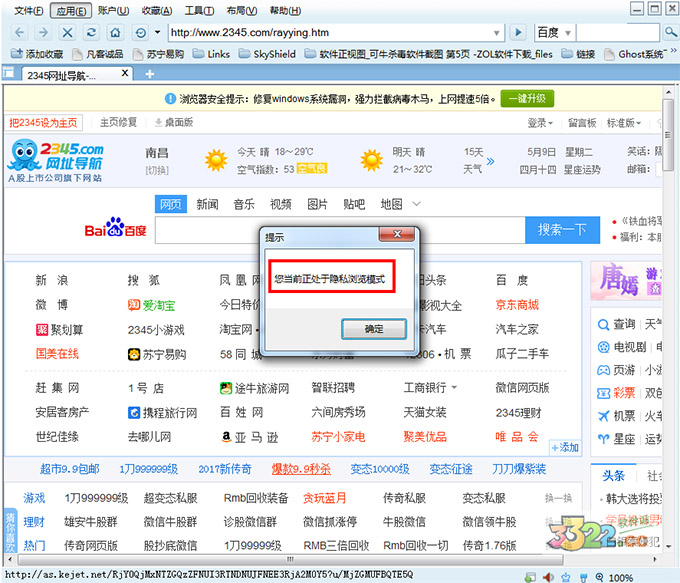The width and height of the screenshot is (680, 583).
Task: Click the magnifier search icon in toolbar
Action: pos(670,32)
